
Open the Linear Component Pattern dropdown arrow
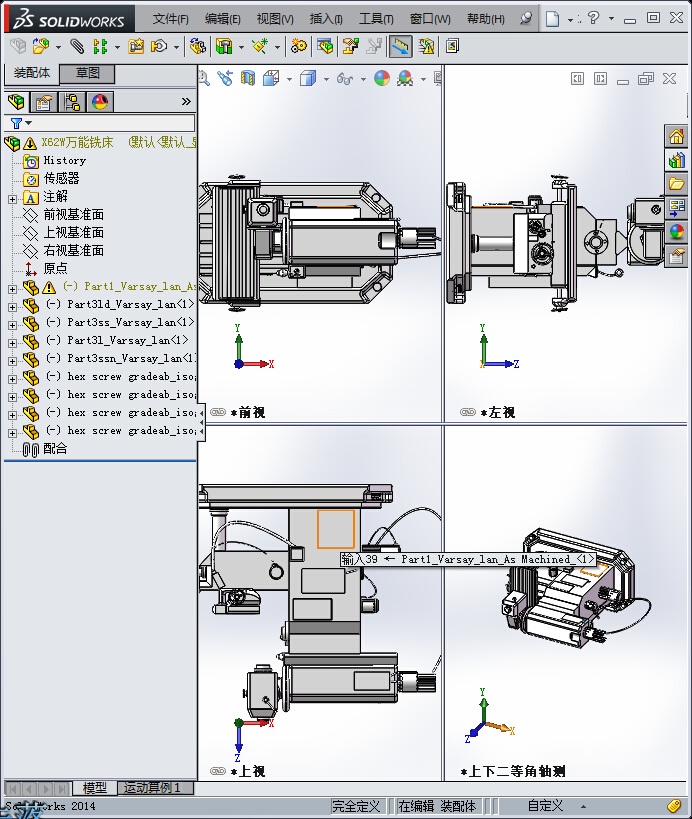pyautogui.click(x=117, y=47)
